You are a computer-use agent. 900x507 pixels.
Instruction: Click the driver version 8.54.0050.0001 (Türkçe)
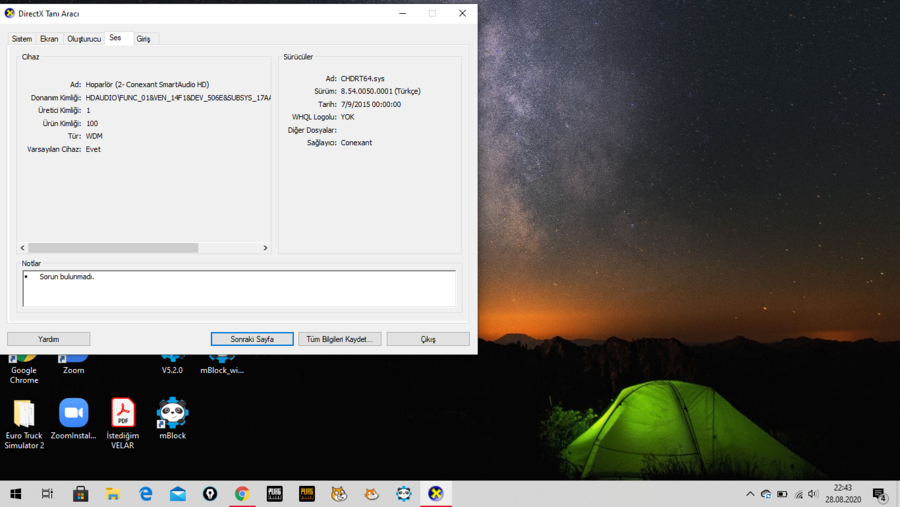tap(381, 91)
